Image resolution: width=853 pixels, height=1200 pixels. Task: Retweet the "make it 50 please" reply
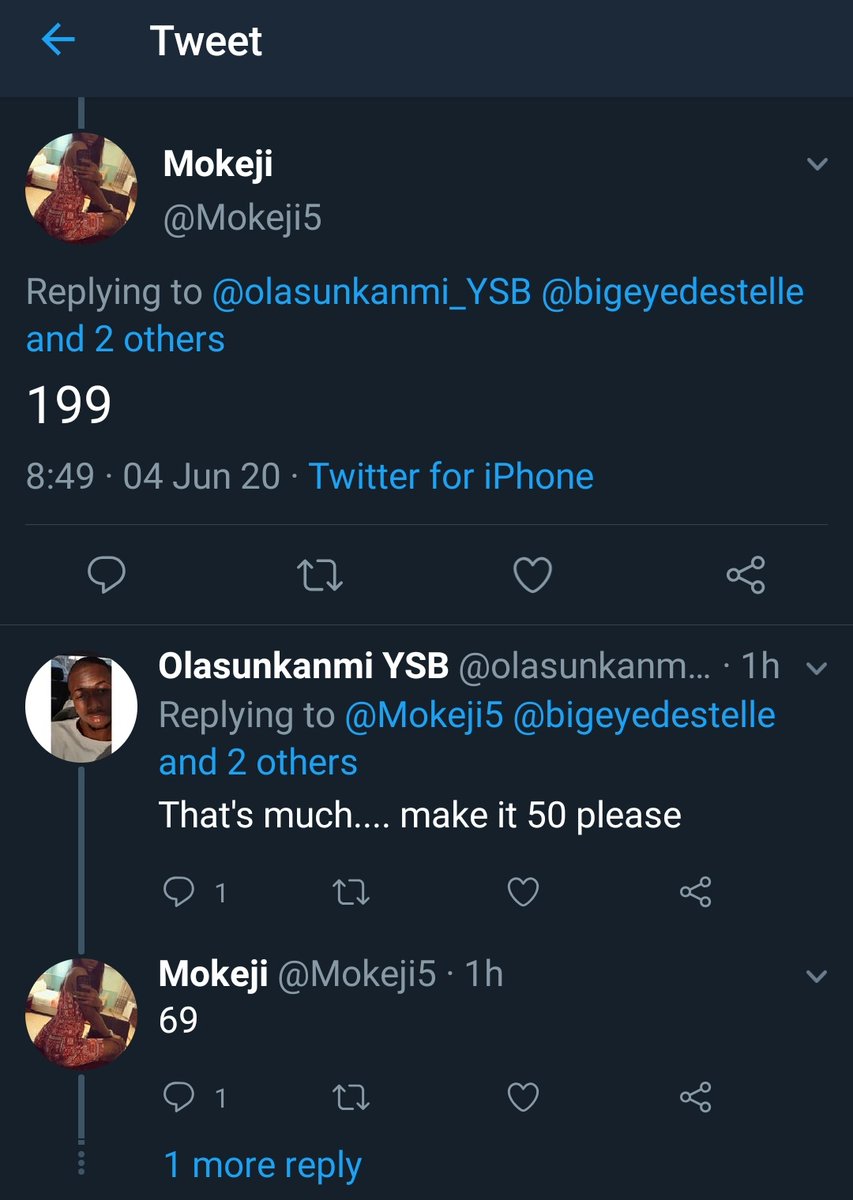coord(349,891)
